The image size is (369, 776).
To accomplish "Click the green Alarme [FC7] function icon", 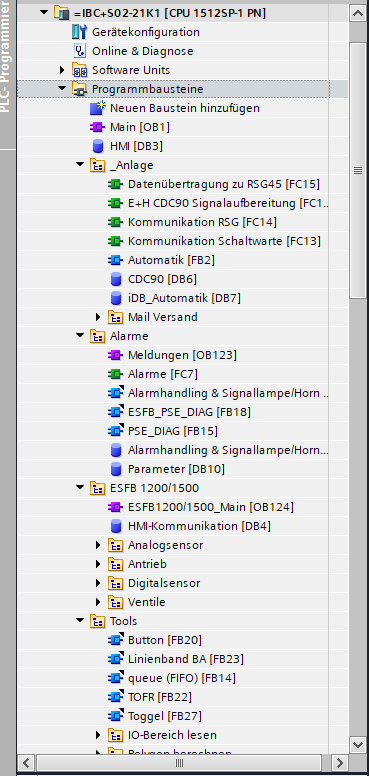I will (x=116, y=374).
